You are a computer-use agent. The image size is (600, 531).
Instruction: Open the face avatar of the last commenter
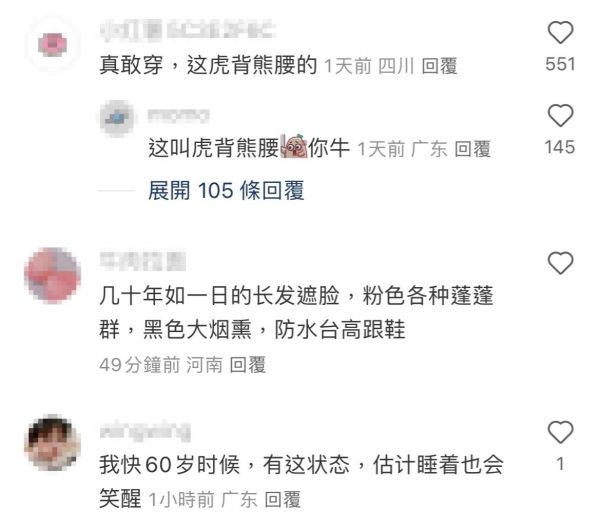coord(52,442)
